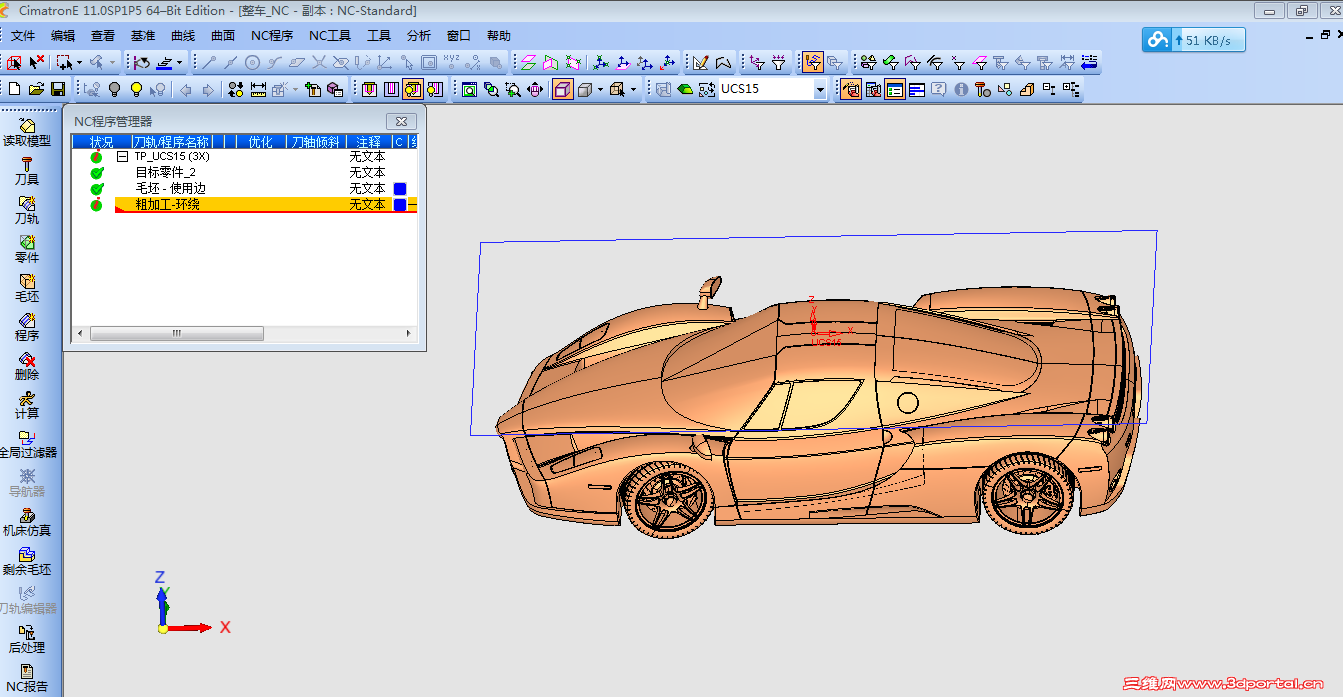
Task: Open the UCS15 coordinate system dropdown
Action: pos(820,90)
